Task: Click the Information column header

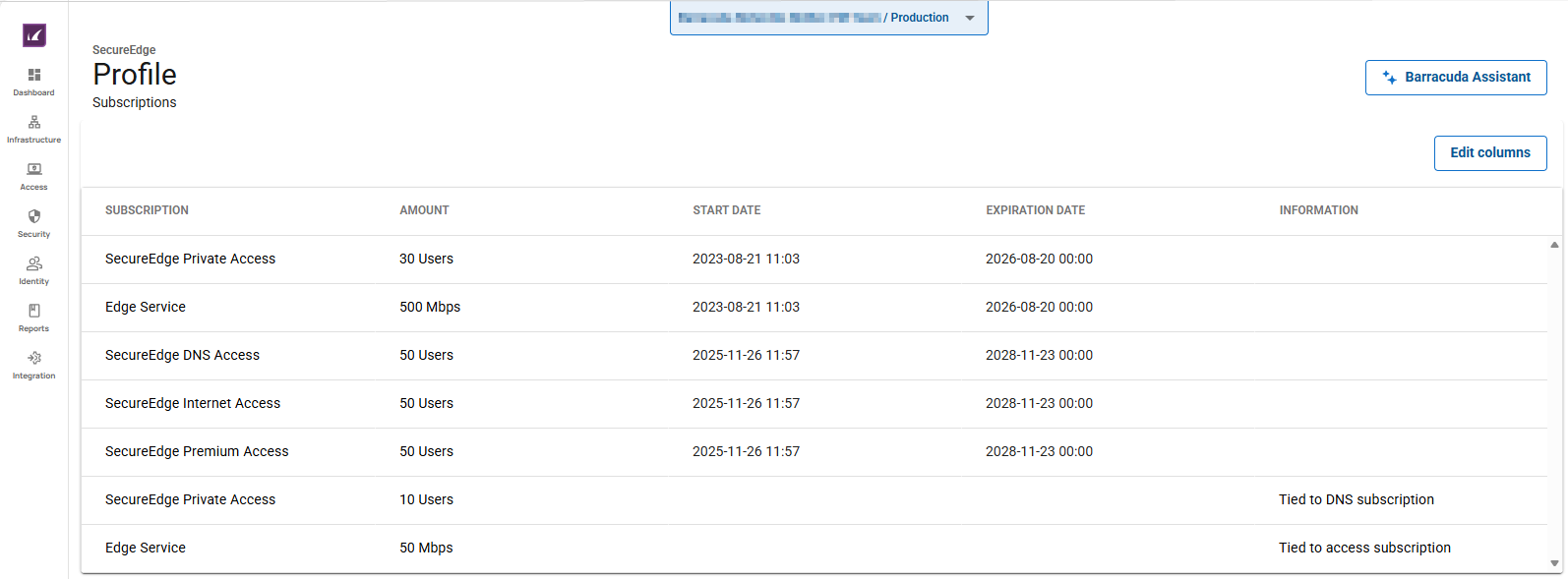Action: point(1318,210)
